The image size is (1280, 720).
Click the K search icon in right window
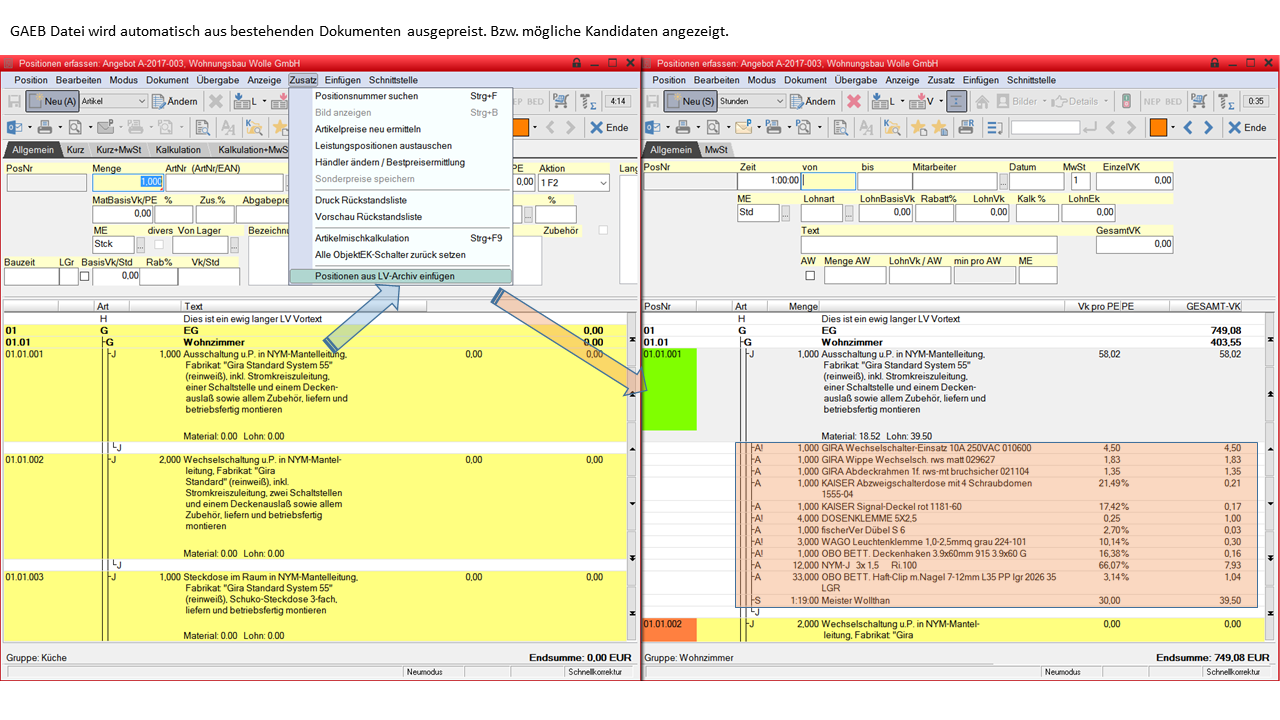[893, 127]
